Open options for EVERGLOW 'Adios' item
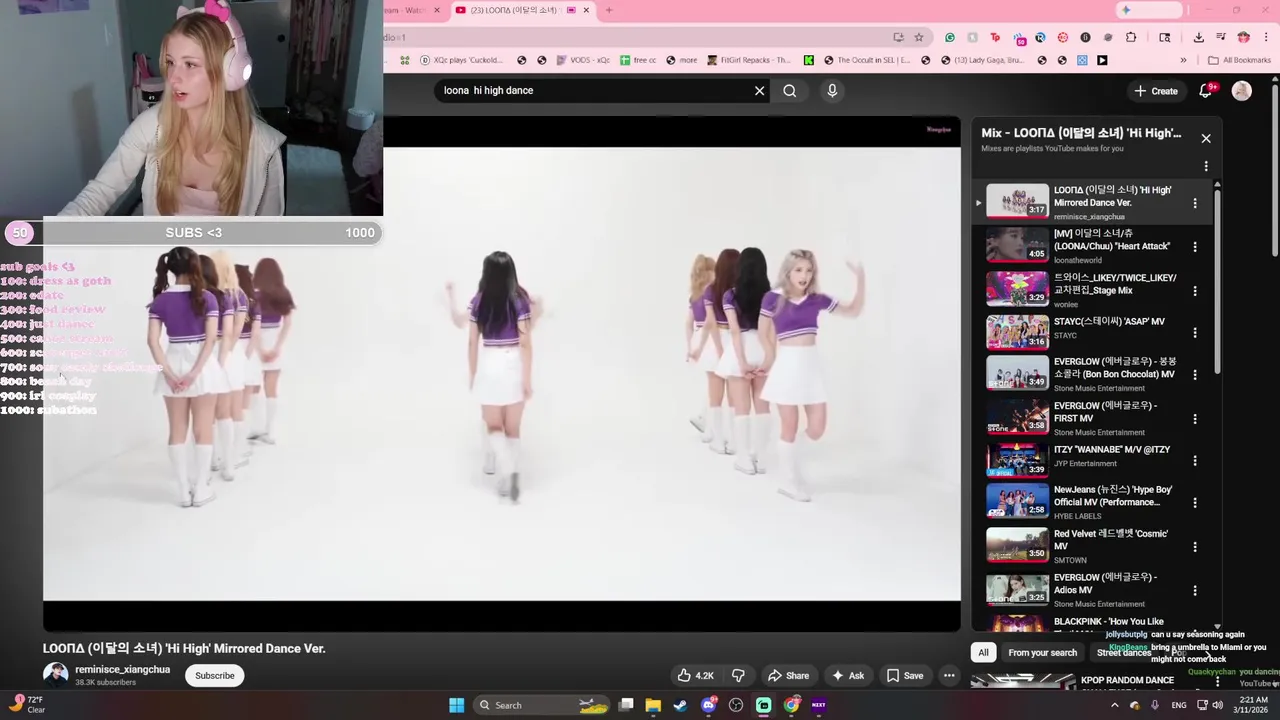 click(x=1195, y=591)
